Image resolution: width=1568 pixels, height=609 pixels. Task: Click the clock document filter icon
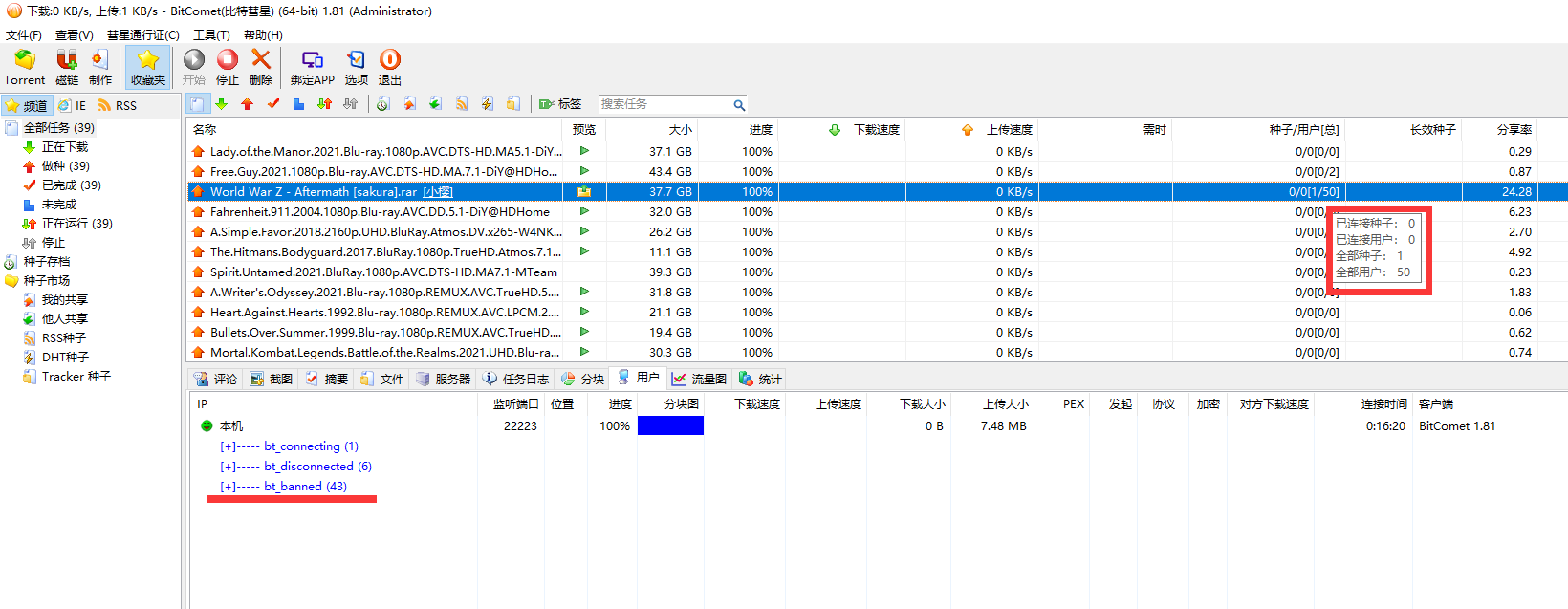383,104
